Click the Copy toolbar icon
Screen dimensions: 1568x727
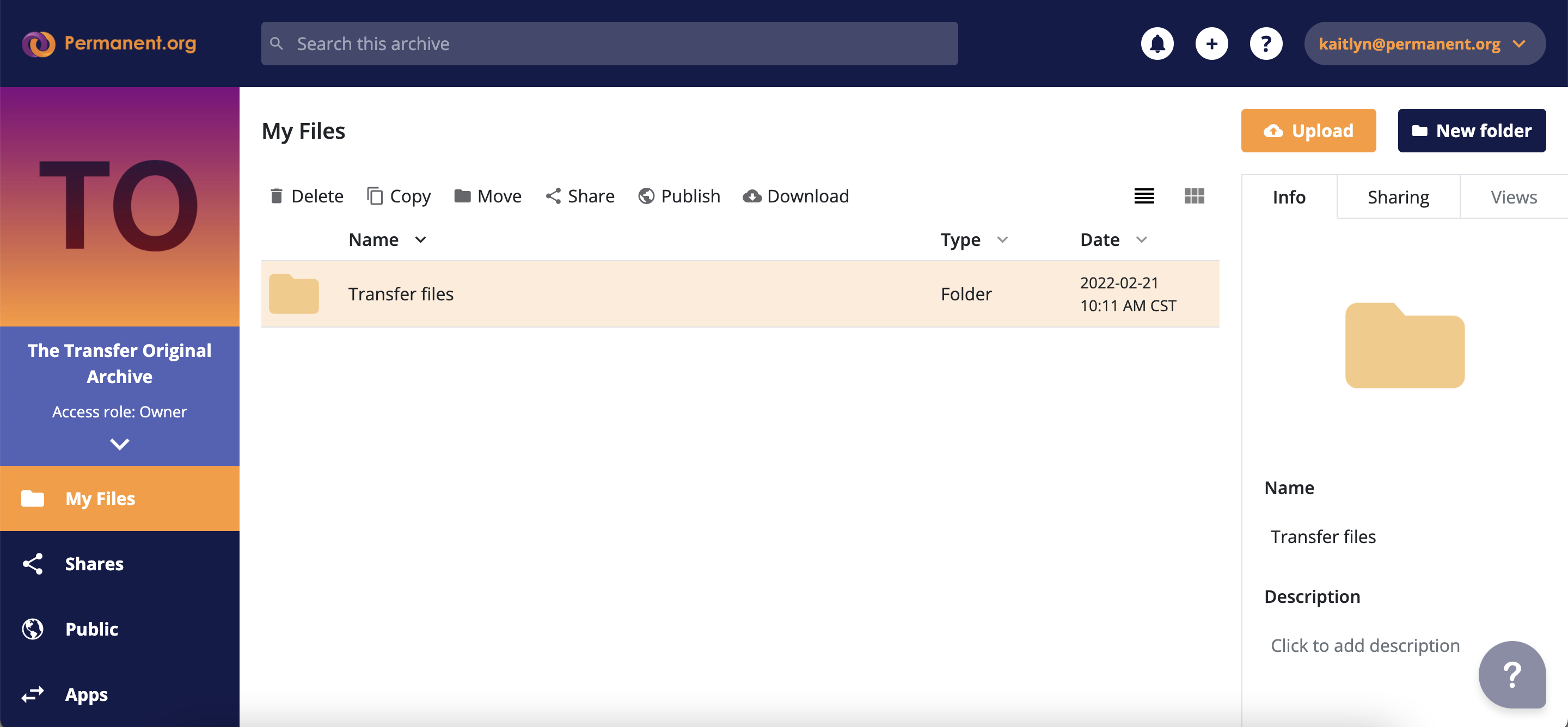pyautogui.click(x=375, y=196)
